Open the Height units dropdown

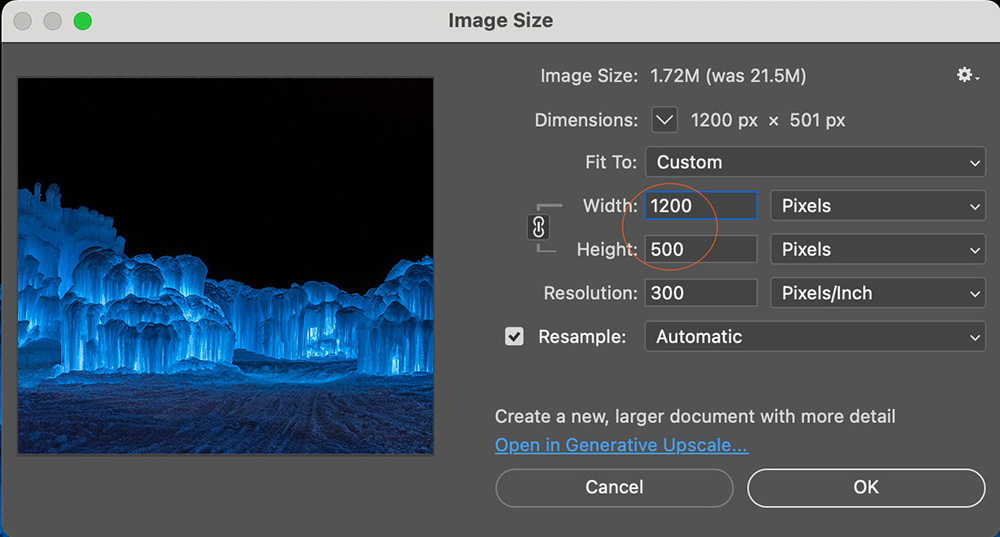pos(878,250)
